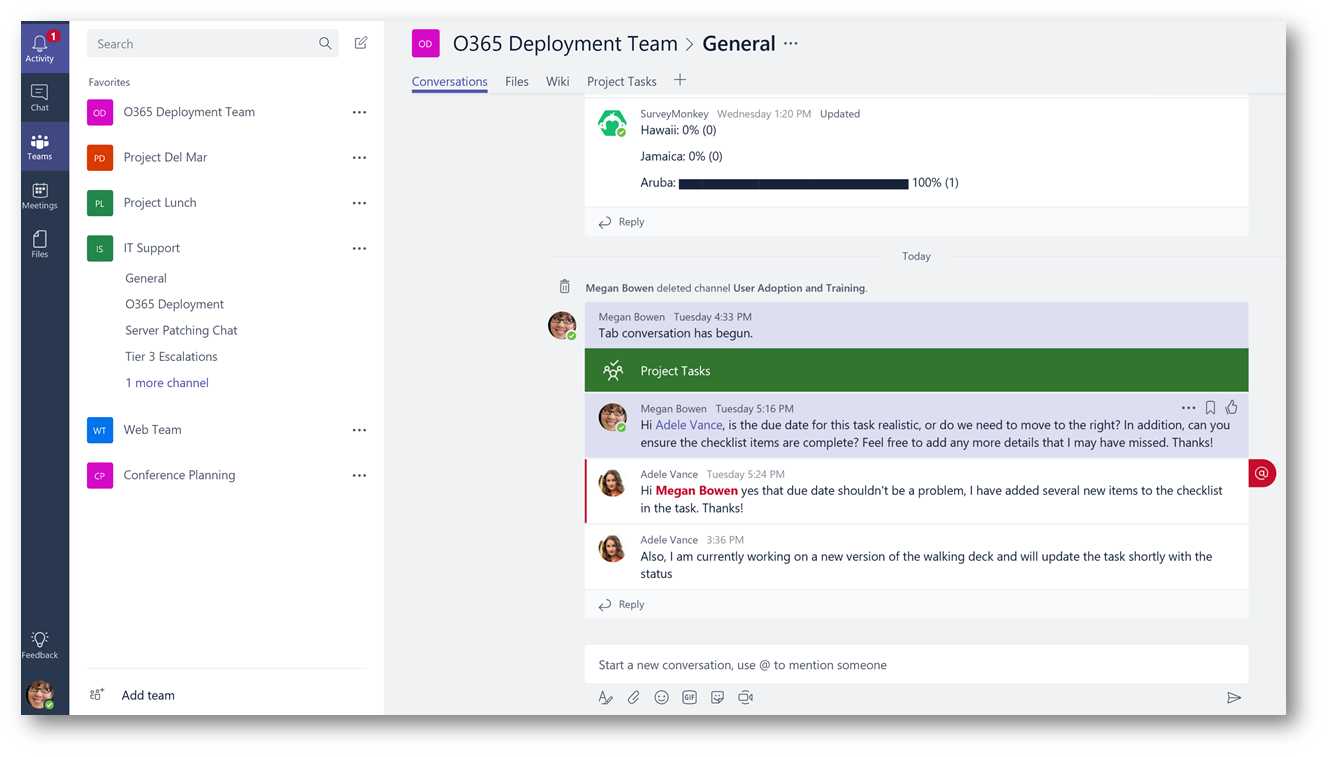This screenshot has width=1328, height=757.
Task: Open more options for O365 Deployment Team
Action: [x=359, y=113]
